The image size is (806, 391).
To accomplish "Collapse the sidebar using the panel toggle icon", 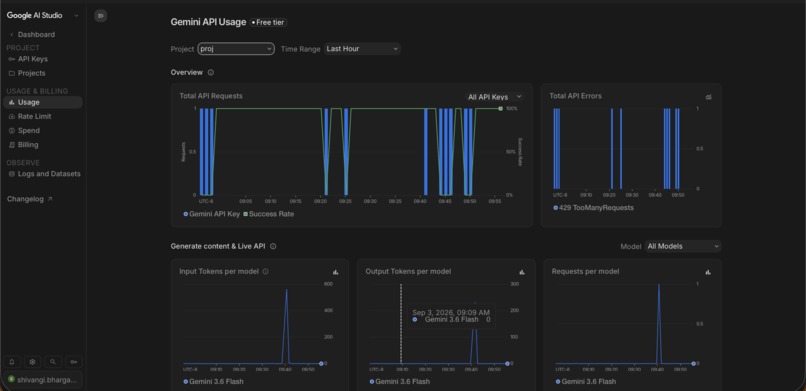I will click(x=100, y=16).
